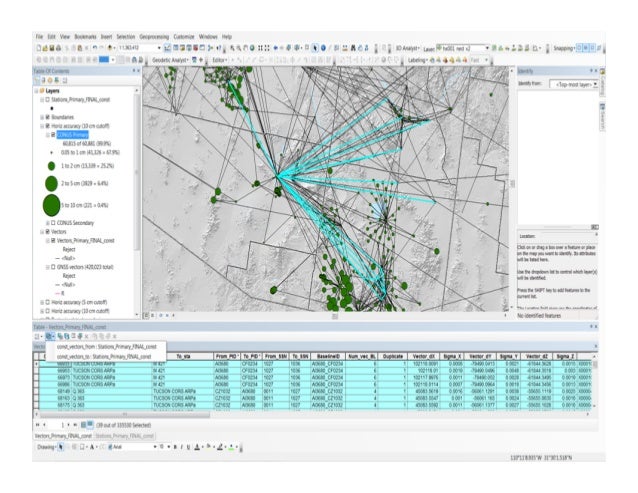
Task: Click the Vector_dX column header
Action: (423, 356)
